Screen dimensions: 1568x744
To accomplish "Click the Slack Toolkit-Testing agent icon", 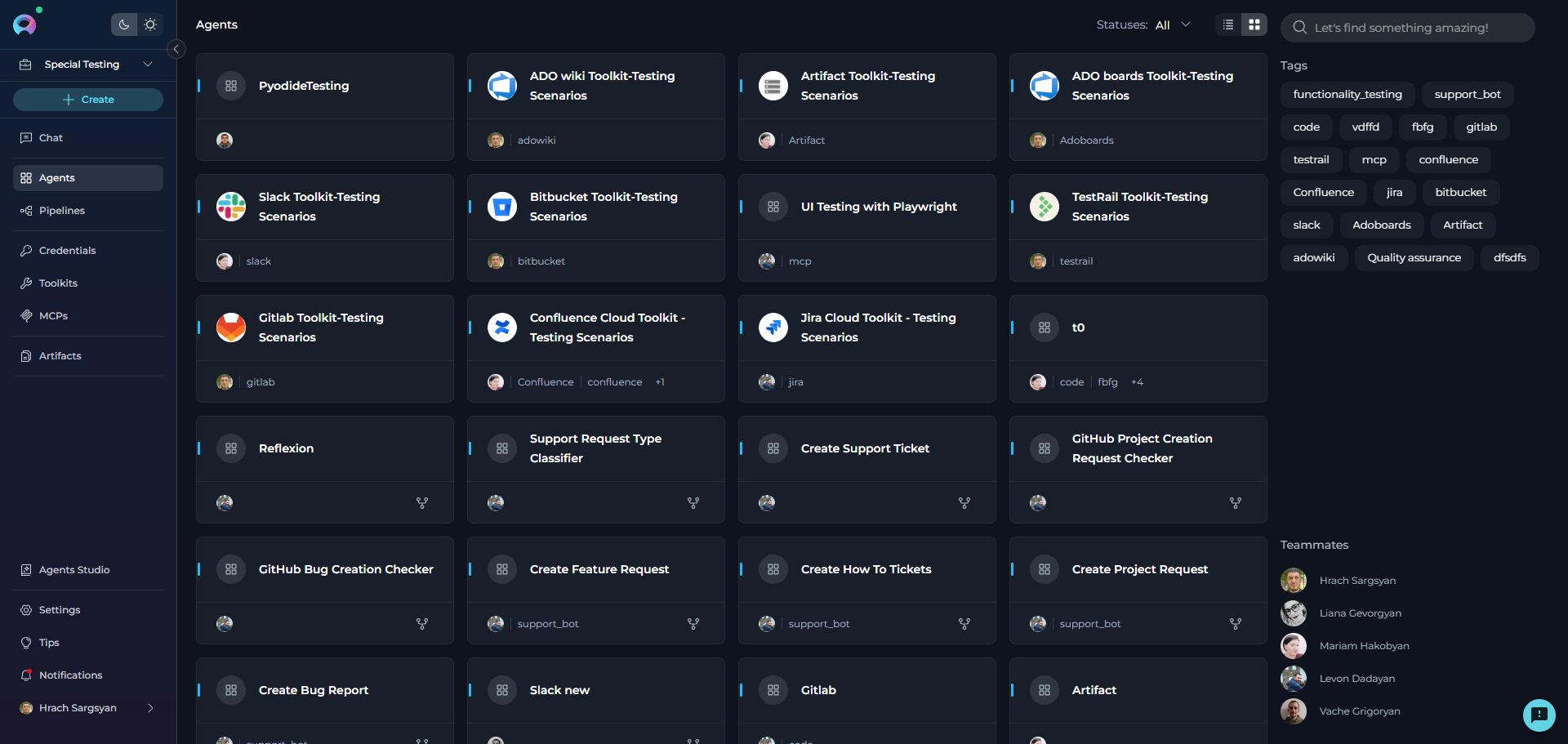I will (231, 207).
